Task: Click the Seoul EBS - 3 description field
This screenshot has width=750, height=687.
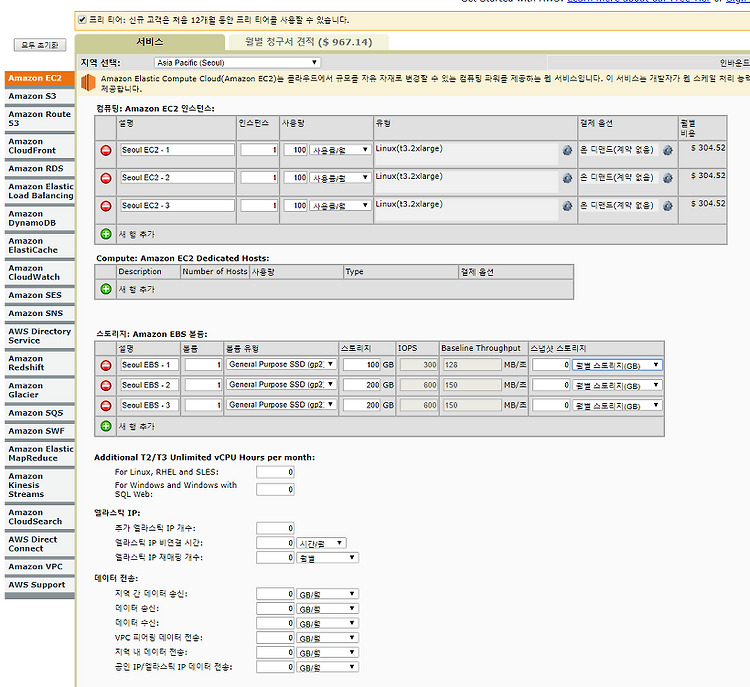Action: point(150,405)
